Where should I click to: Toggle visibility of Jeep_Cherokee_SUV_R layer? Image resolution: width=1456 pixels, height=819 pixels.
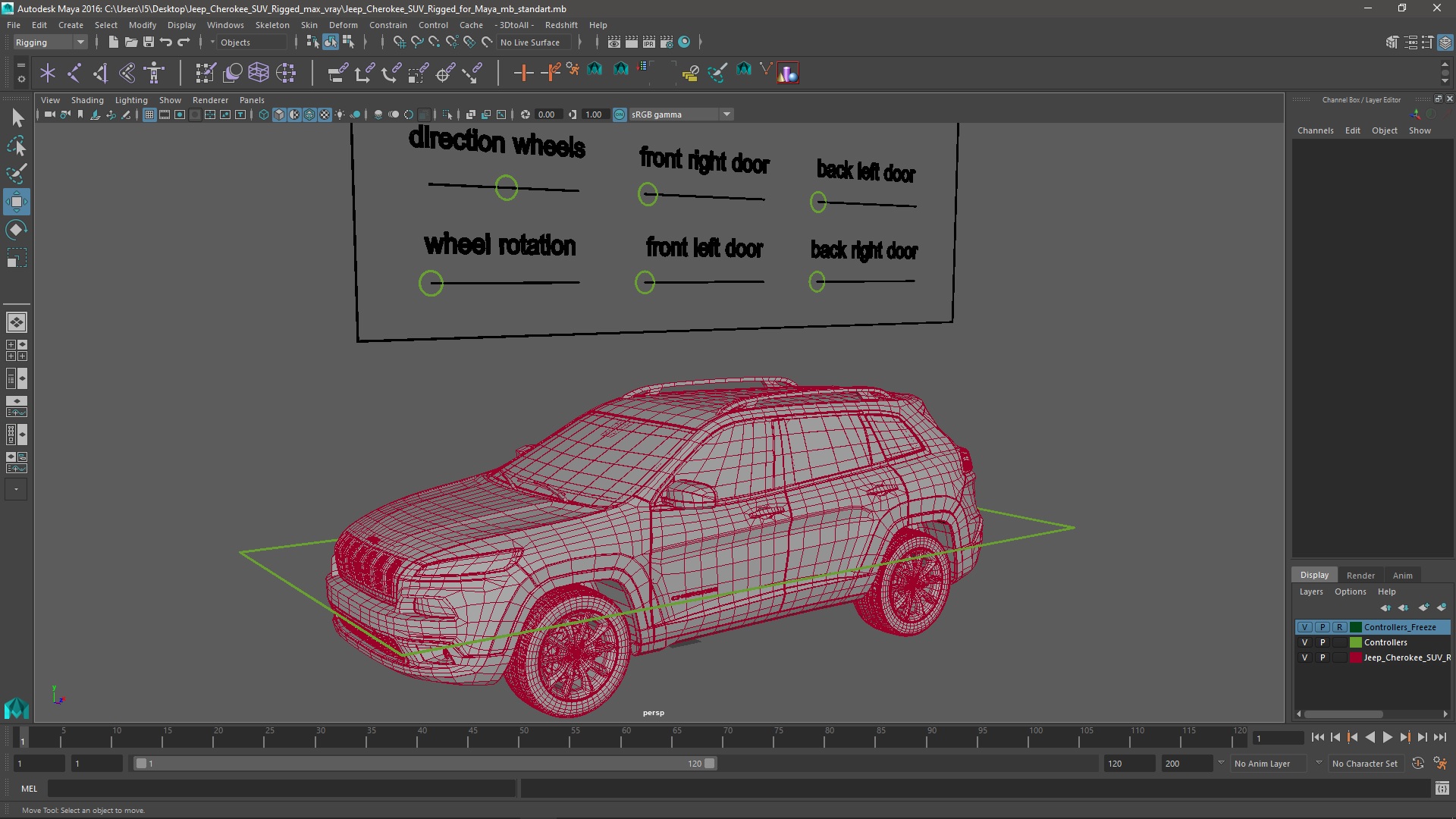pos(1304,657)
